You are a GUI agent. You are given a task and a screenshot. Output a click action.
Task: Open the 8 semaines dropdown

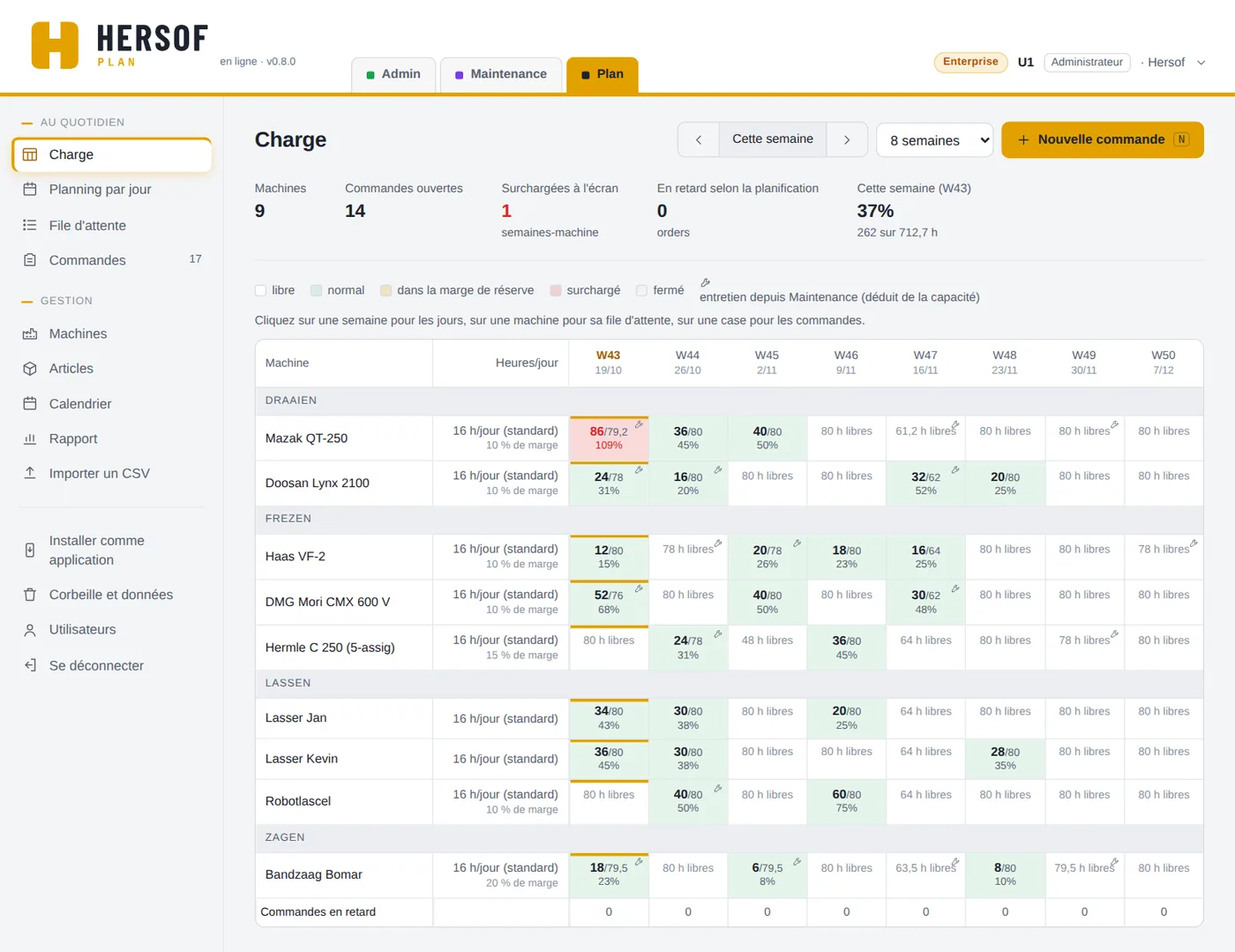pos(935,140)
